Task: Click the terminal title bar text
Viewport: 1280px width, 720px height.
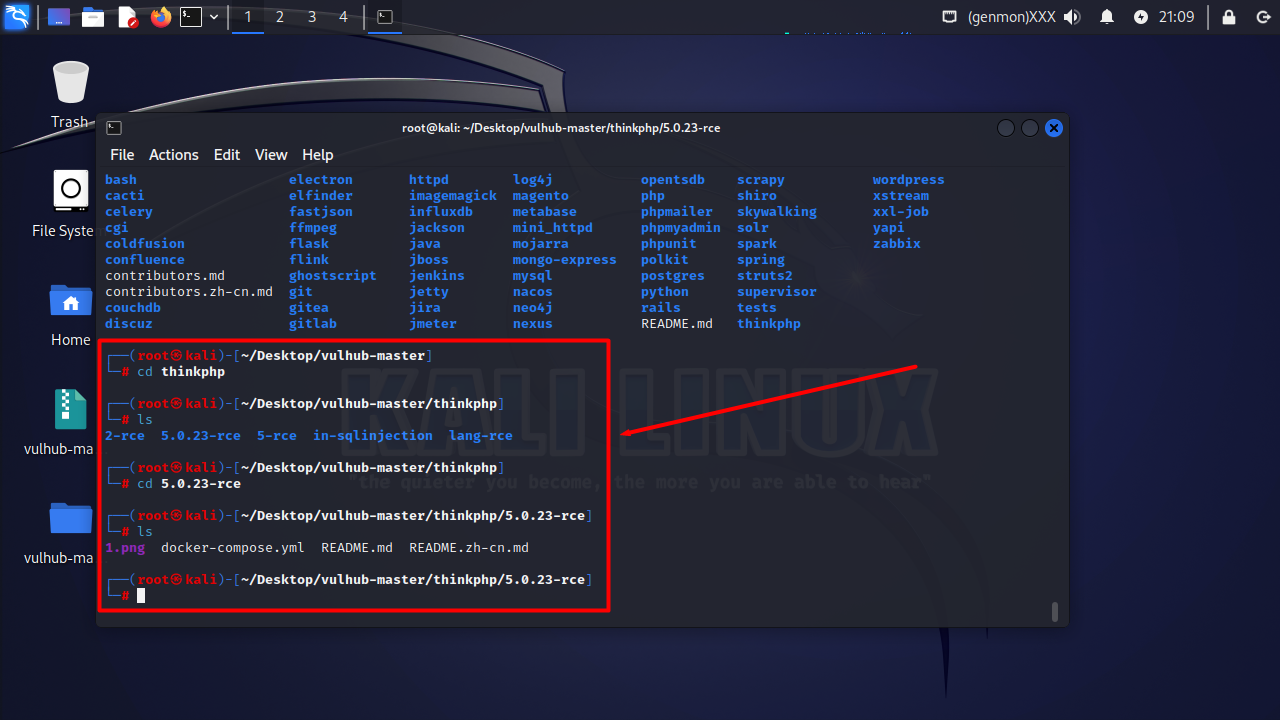Action: (x=561, y=128)
